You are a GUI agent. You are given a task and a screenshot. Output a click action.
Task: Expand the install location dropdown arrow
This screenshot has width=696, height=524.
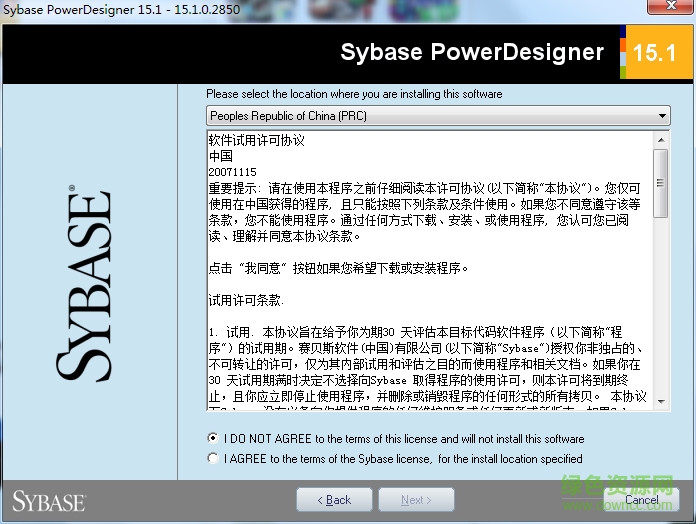663,117
